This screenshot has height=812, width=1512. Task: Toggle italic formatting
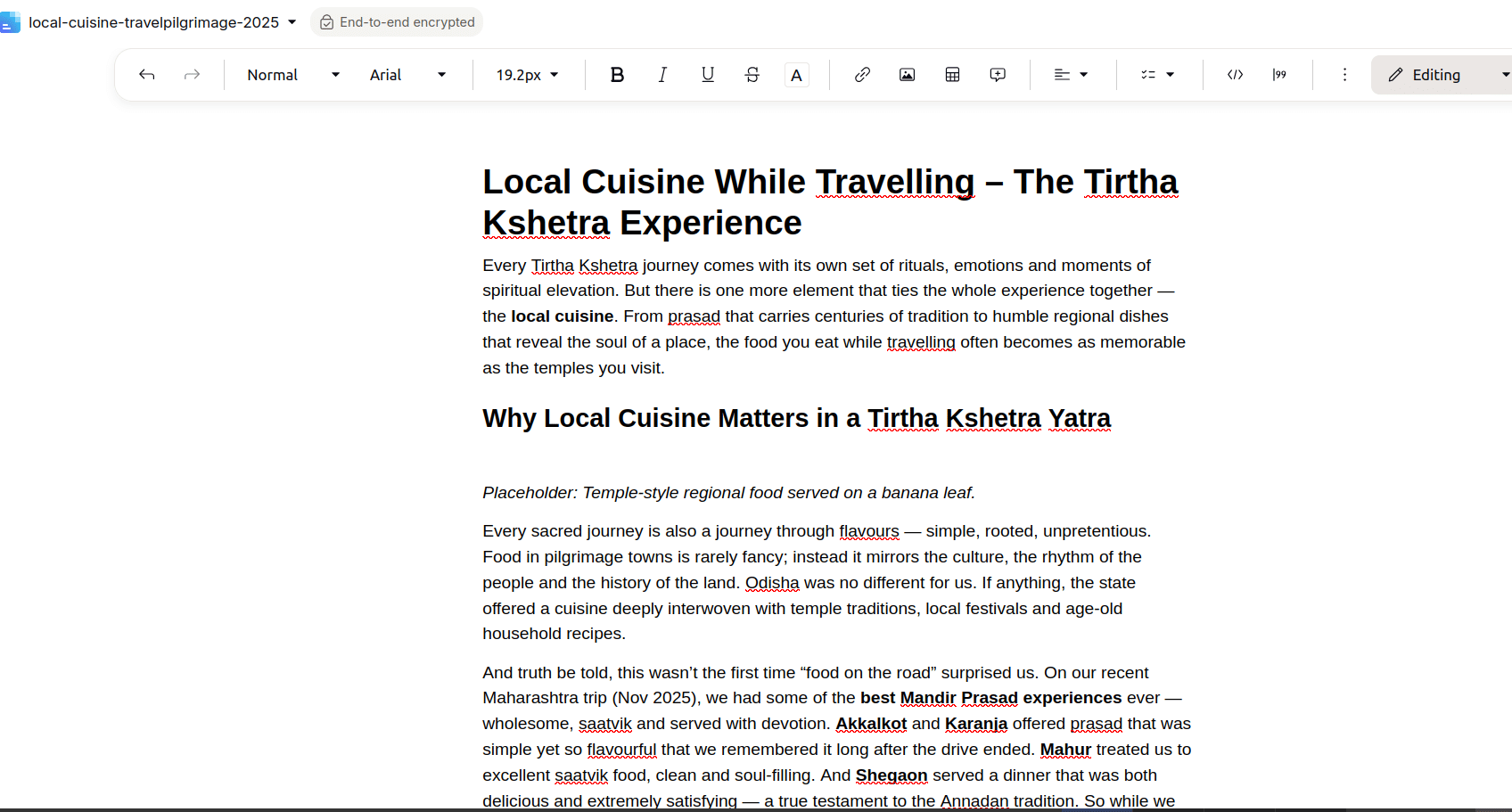tap(662, 75)
